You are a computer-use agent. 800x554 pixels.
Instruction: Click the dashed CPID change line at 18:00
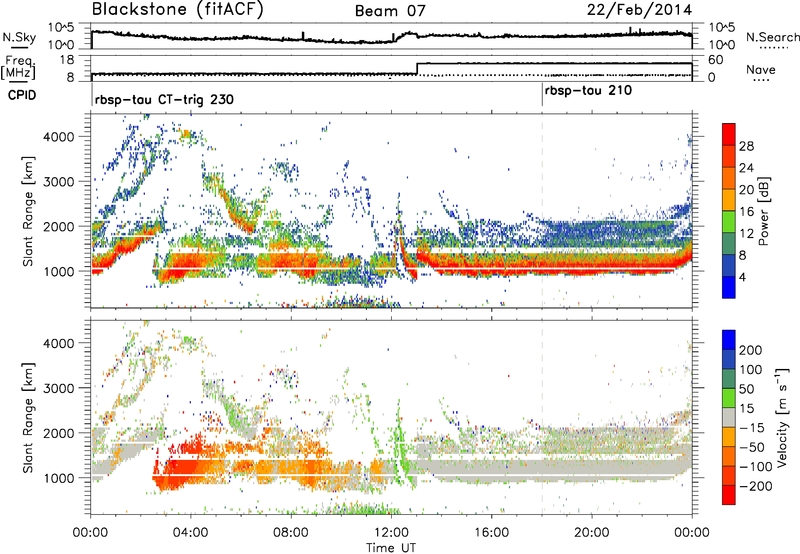tap(542, 210)
